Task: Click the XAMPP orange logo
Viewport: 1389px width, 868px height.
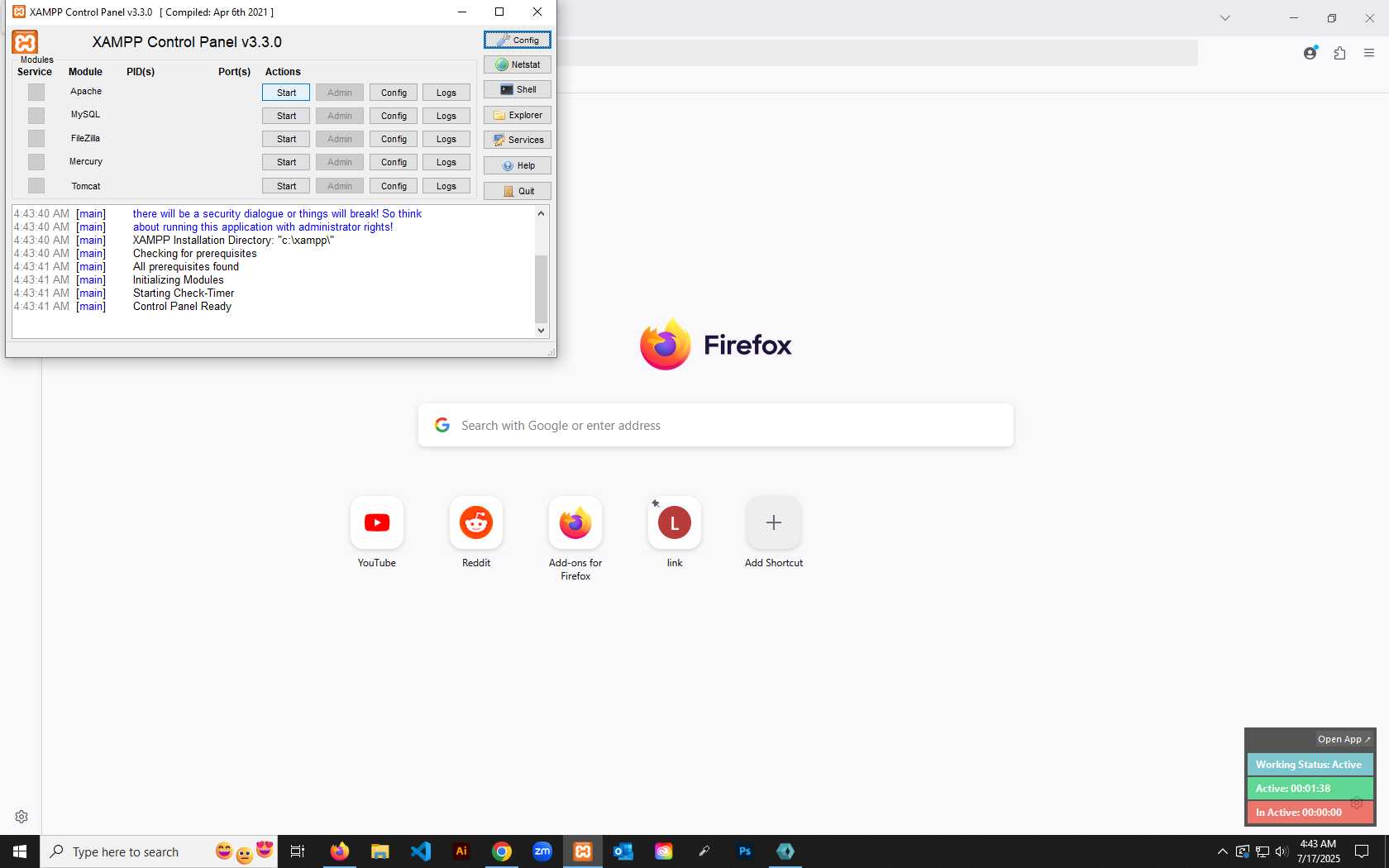Action: pos(25,42)
